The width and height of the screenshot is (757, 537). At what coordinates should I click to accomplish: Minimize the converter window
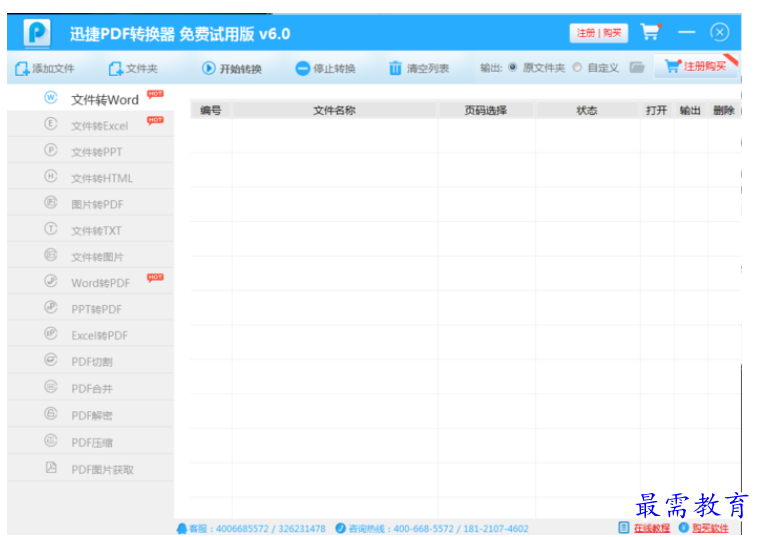pos(687,32)
